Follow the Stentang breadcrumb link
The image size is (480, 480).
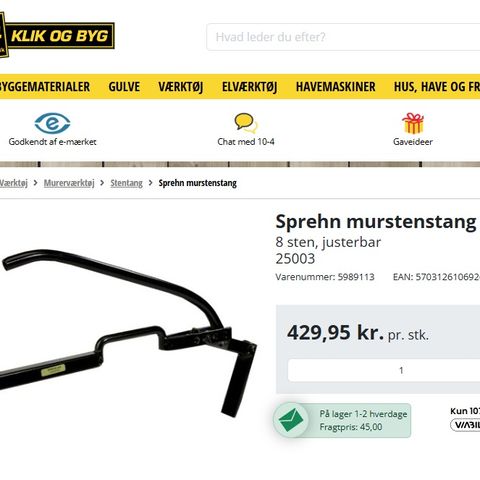point(126,183)
